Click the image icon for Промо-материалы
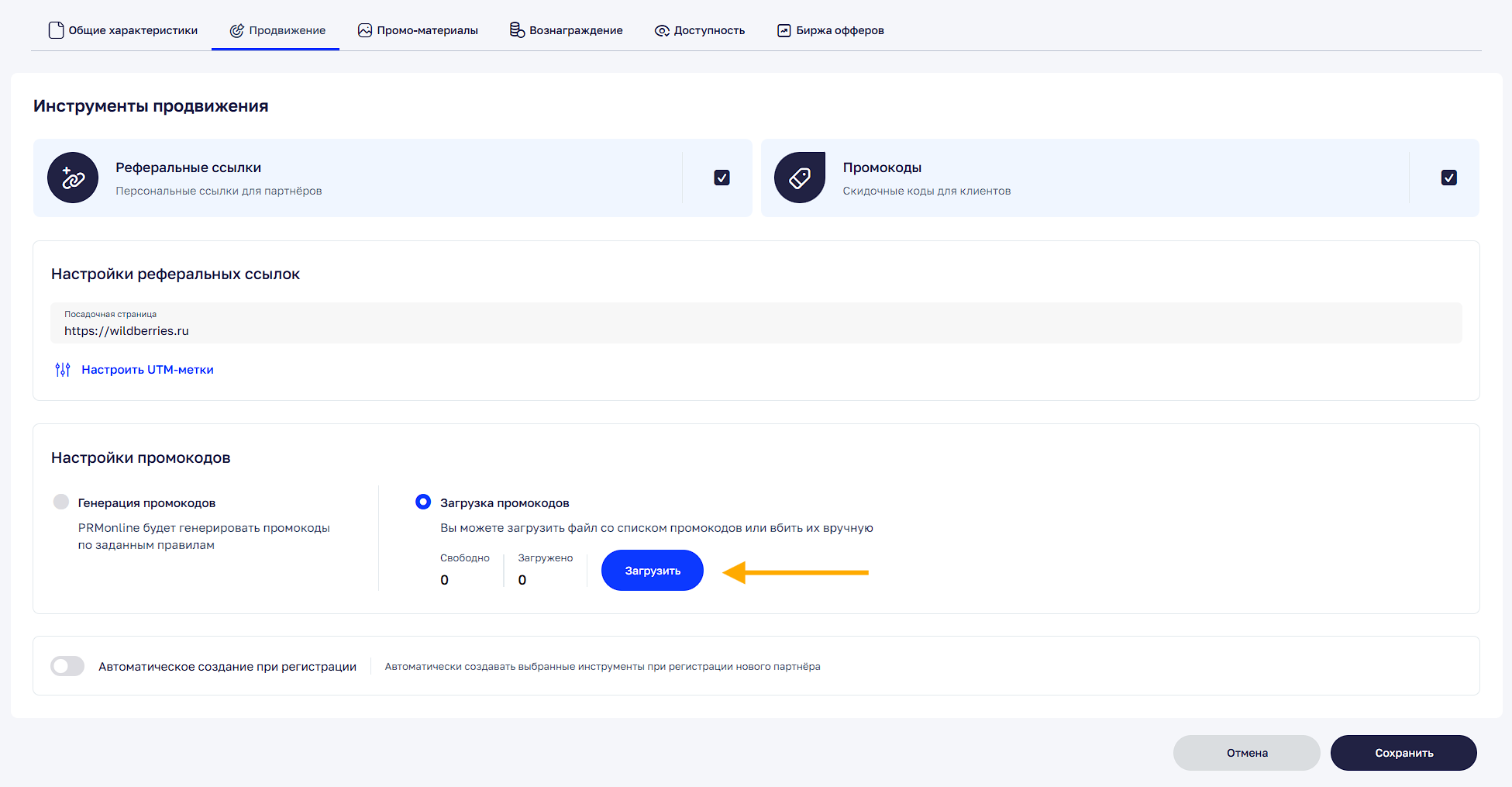This screenshot has height=787, width=1512. [365, 30]
